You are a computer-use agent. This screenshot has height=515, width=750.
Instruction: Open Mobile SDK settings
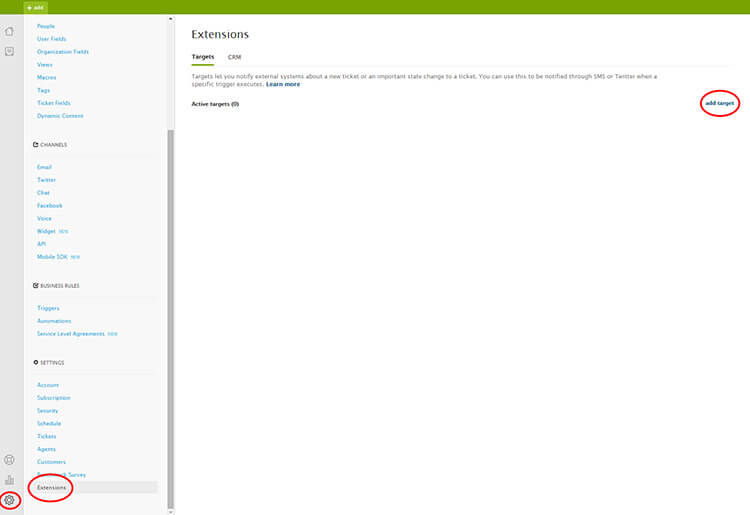pyautogui.click(x=52, y=257)
